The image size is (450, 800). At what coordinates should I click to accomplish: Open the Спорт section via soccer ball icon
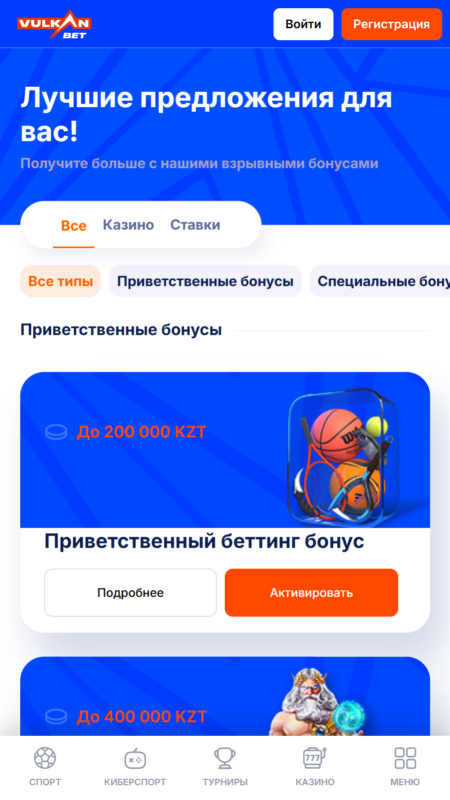[x=45, y=758]
